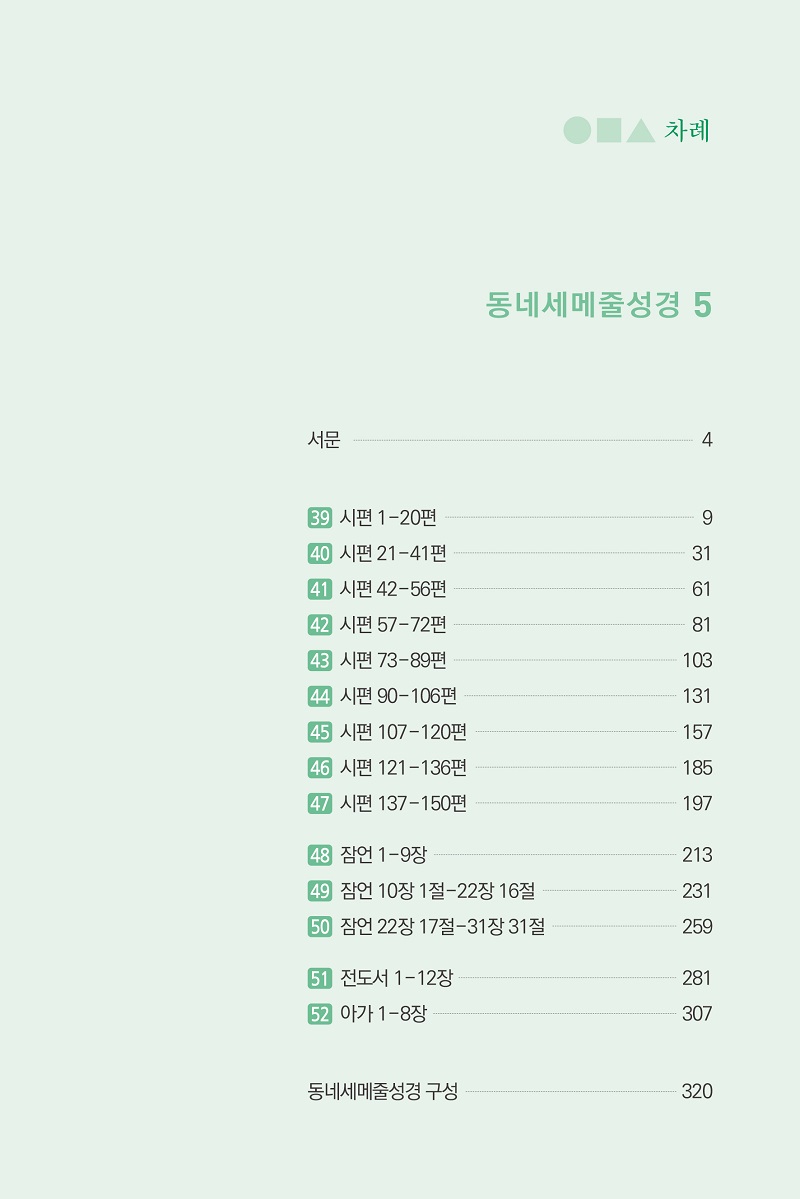Select 시편 42-56편 entry
Viewport: 800px width, 1199px height.
(509, 589)
